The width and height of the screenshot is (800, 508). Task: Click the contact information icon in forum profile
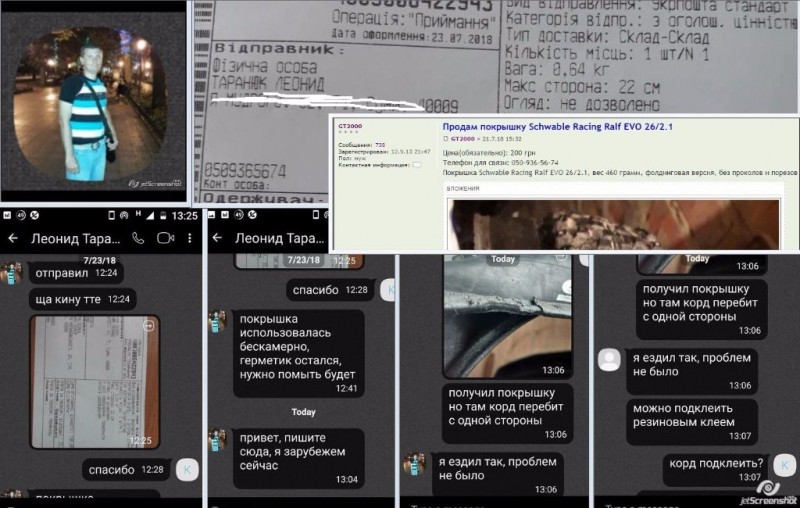coord(417,163)
